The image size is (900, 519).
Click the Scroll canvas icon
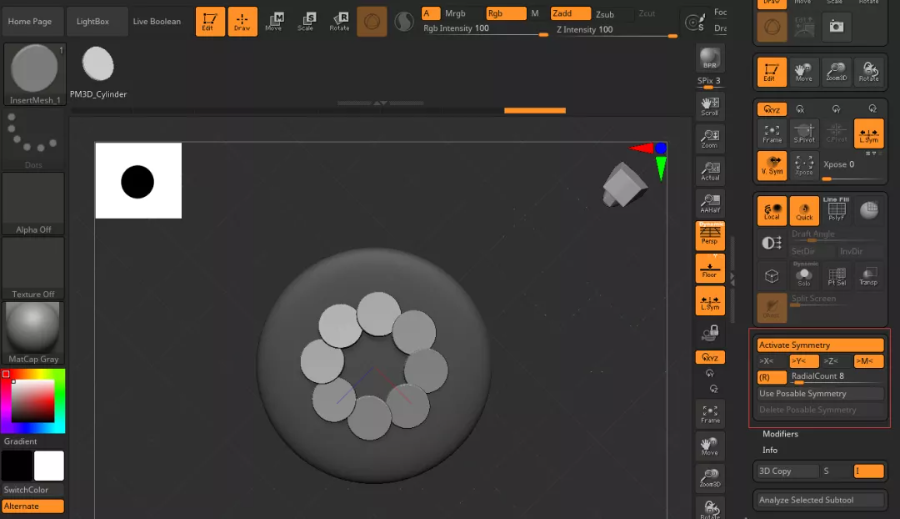tap(710, 106)
